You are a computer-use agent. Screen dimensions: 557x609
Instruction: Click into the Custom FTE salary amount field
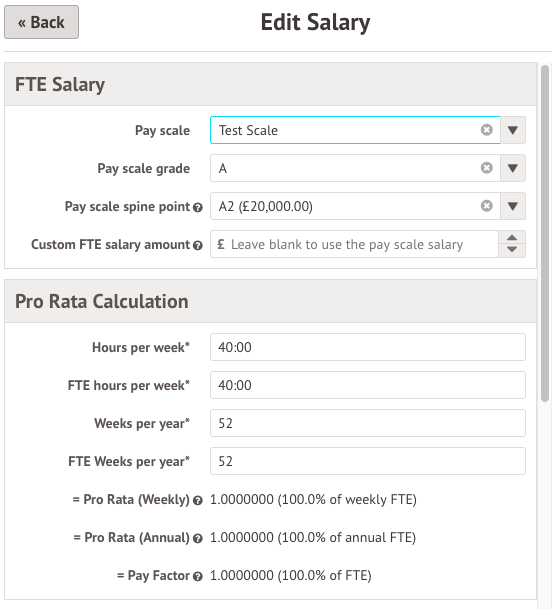point(354,244)
